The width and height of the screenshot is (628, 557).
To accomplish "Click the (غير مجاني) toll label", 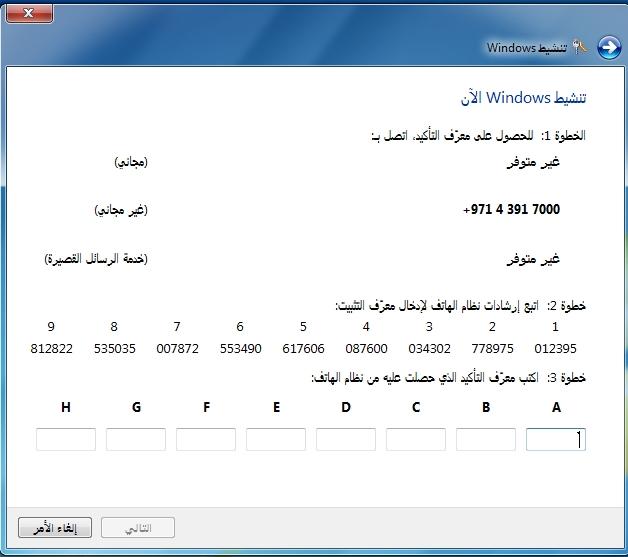I will coord(121,210).
